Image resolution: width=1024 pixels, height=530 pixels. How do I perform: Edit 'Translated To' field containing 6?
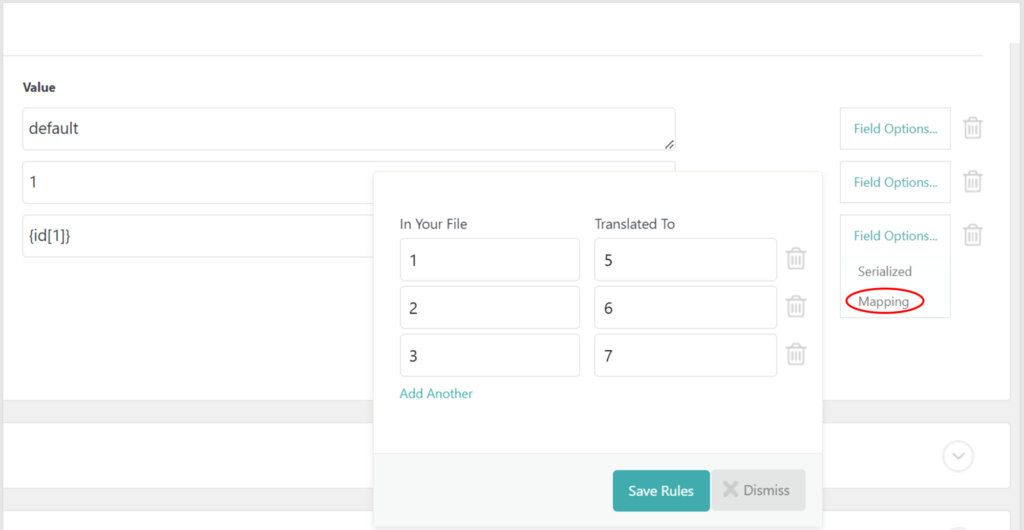click(685, 307)
